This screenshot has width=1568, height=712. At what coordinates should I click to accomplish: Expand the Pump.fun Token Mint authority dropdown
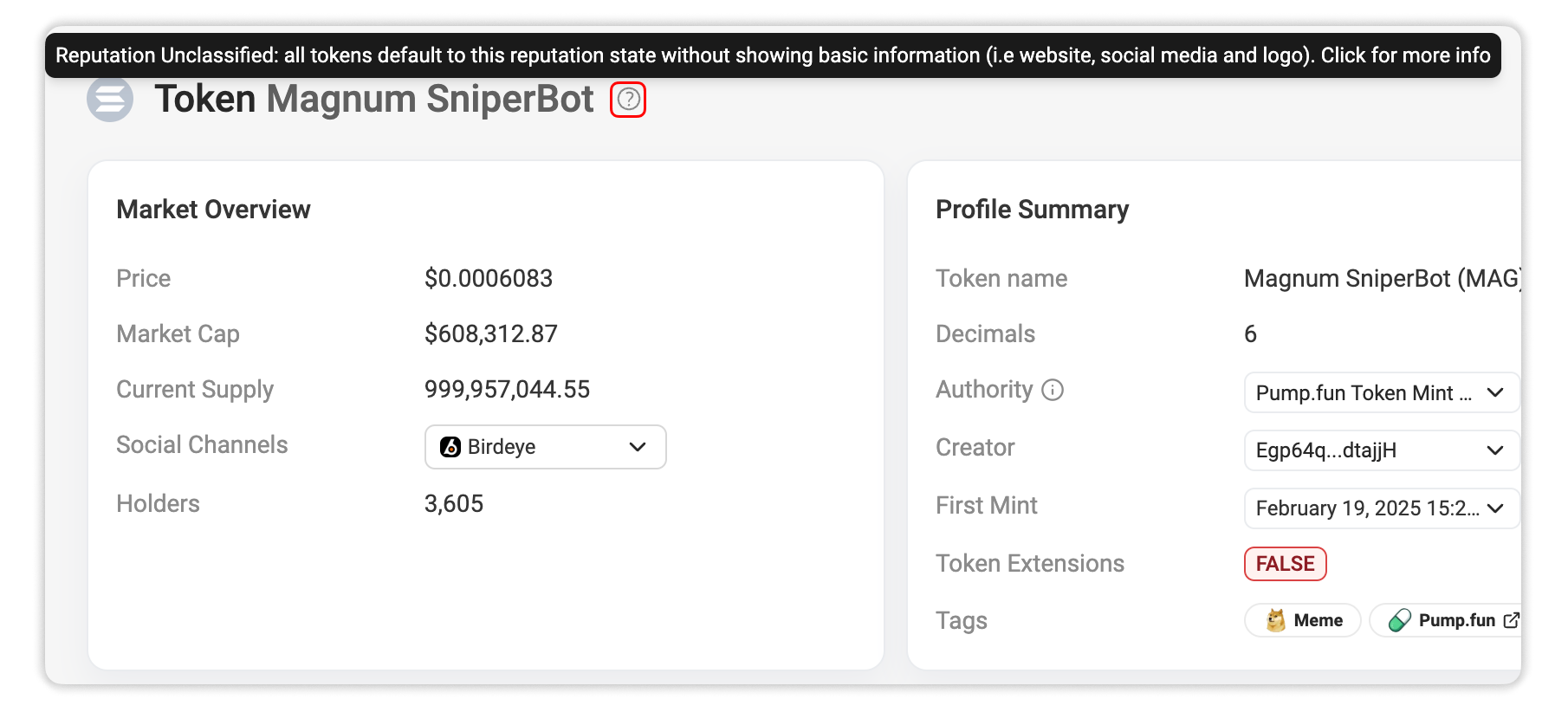pos(1382,392)
